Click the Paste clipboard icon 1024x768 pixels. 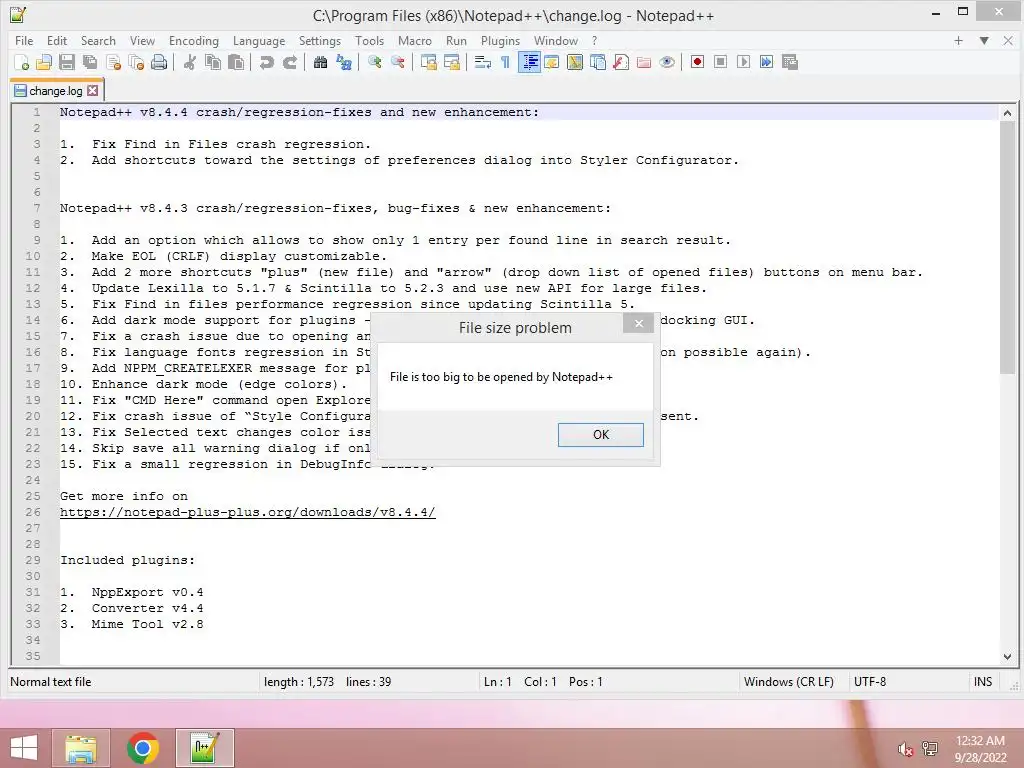tap(236, 62)
